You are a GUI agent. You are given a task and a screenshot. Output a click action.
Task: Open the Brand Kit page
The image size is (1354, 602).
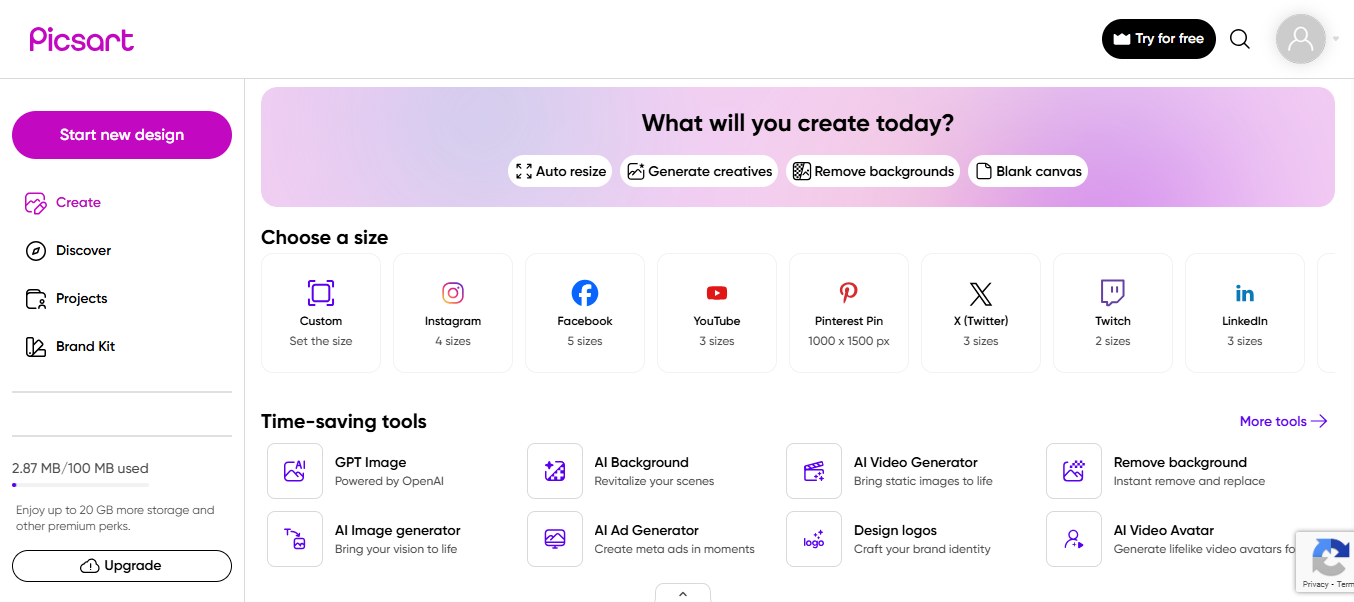click(85, 346)
